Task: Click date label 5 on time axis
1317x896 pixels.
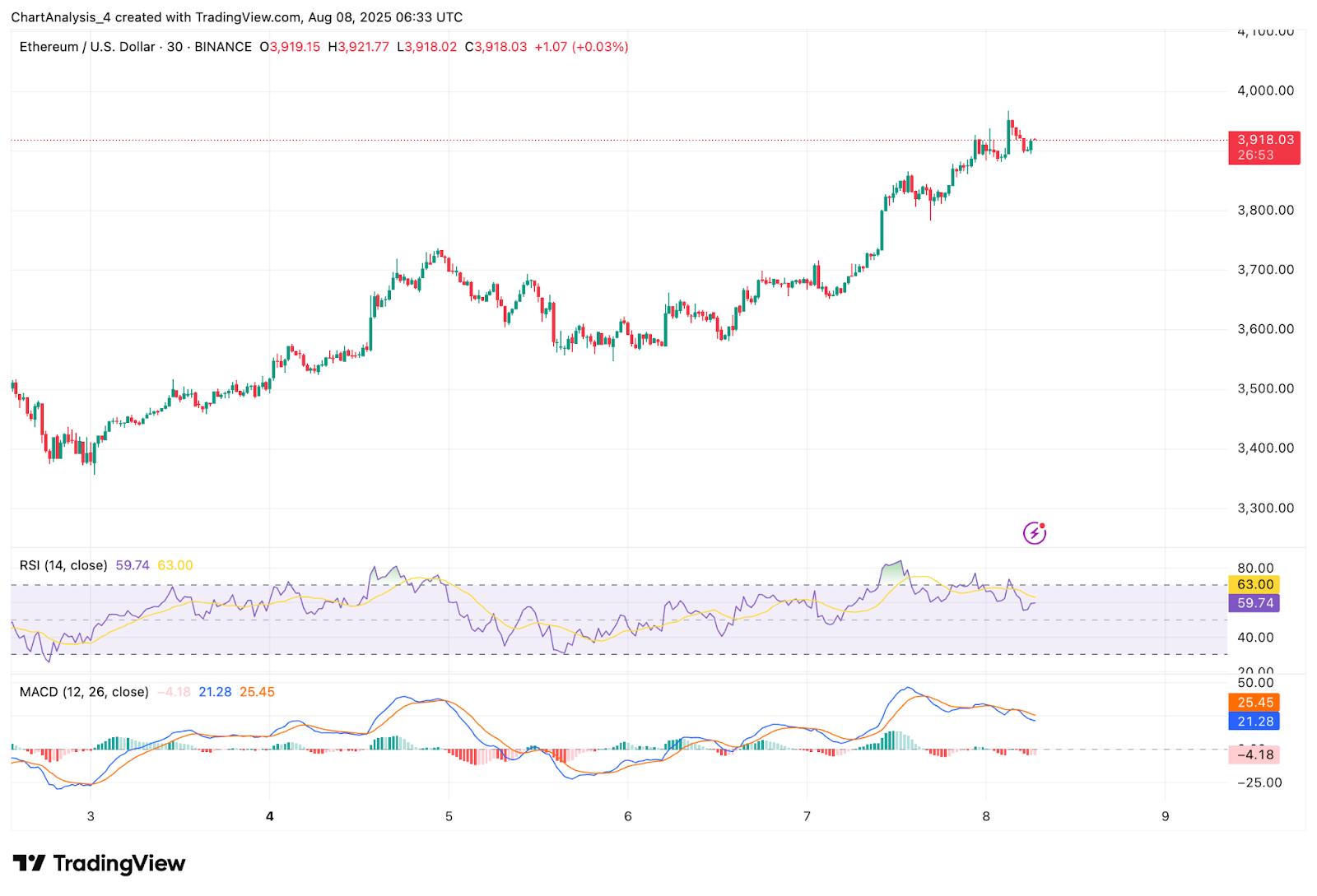Action: 449,816
